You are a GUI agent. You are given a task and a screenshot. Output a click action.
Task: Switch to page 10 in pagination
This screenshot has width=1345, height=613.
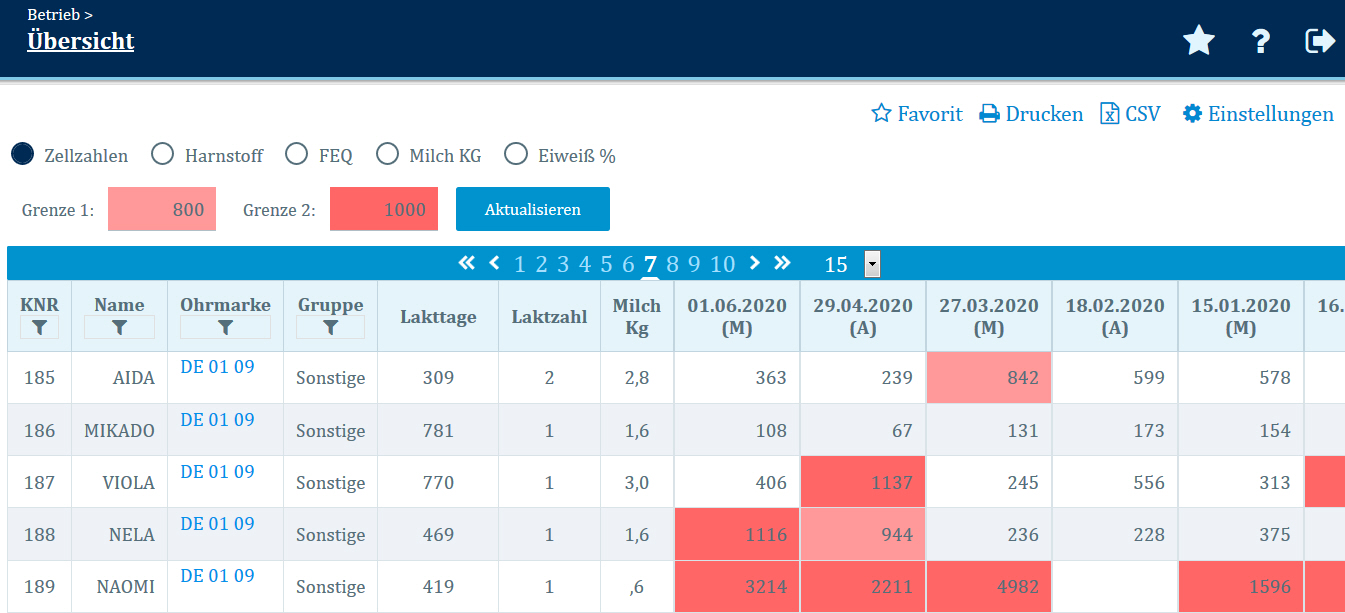722,264
